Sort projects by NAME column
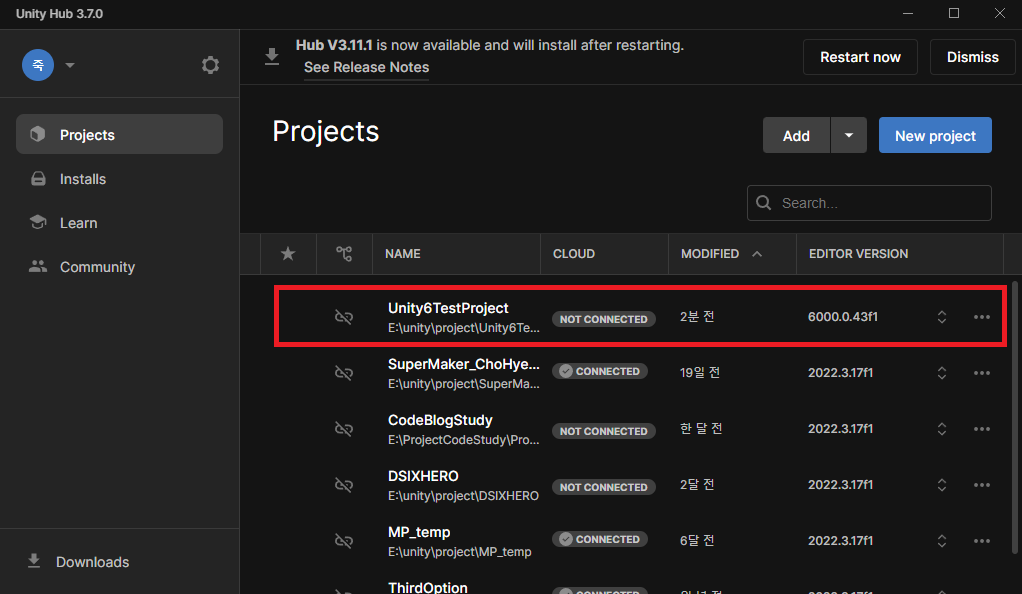Viewport: 1022px width, 594px height. 402,254
